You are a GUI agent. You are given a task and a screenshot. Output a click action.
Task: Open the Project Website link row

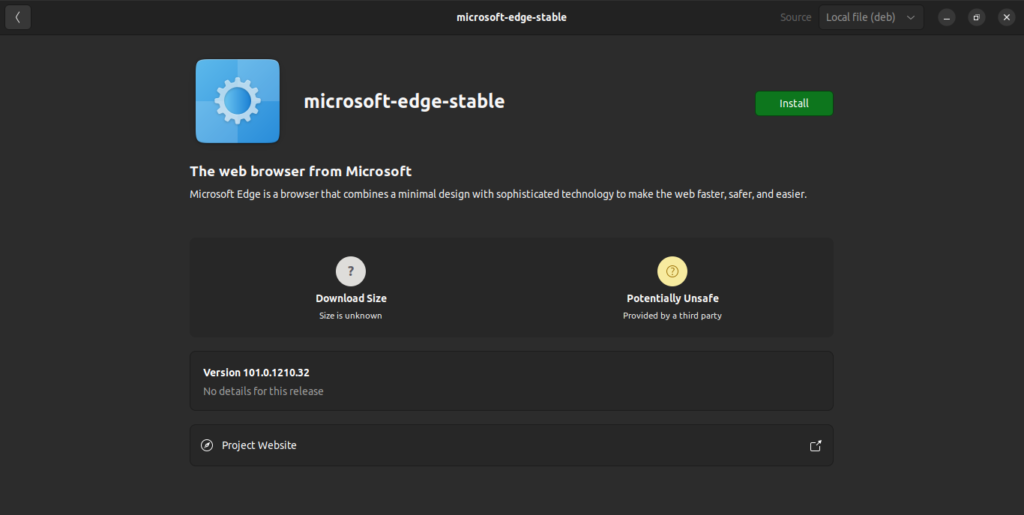511,445
